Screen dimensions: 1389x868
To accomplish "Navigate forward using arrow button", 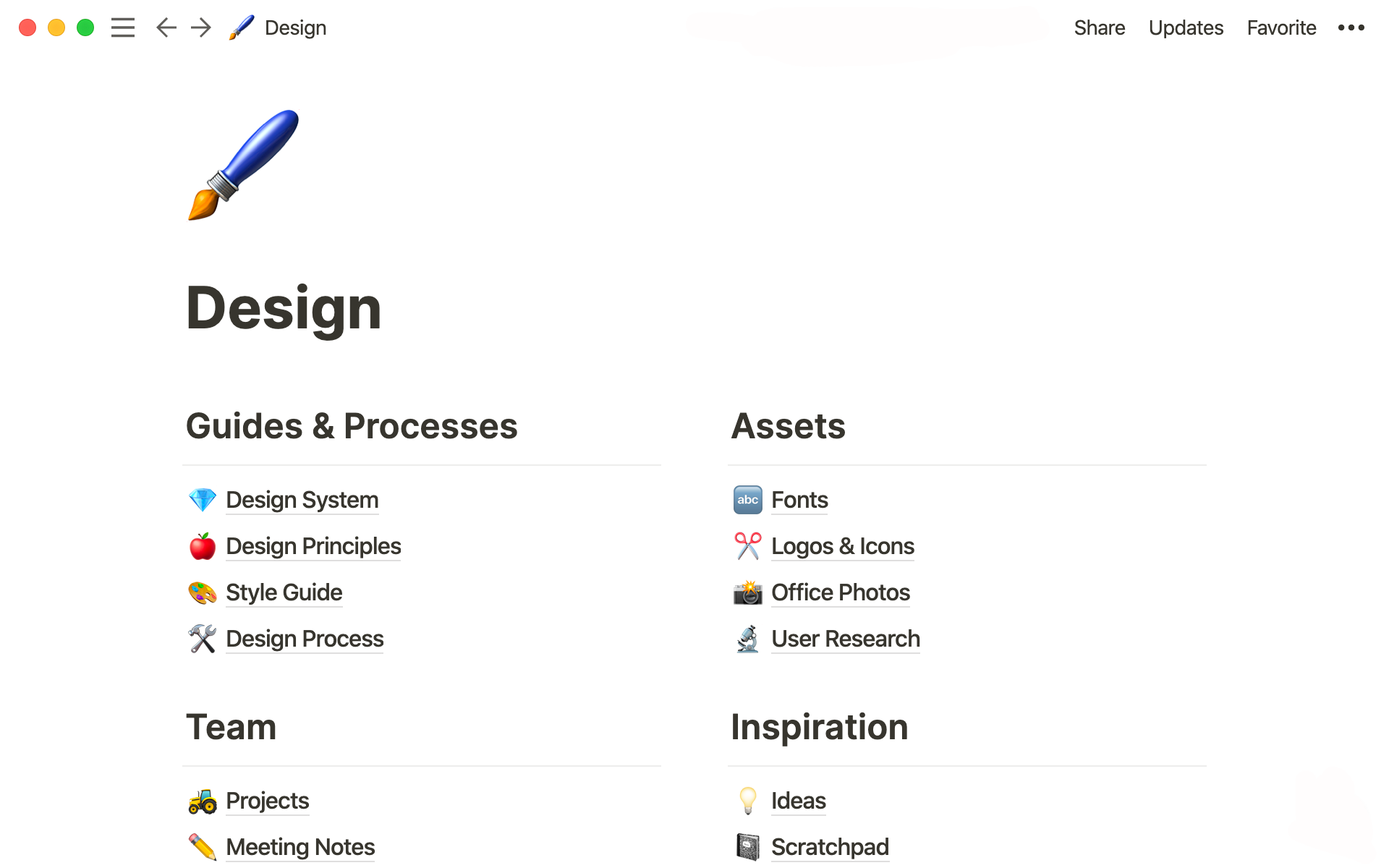I will click(199, 27).
